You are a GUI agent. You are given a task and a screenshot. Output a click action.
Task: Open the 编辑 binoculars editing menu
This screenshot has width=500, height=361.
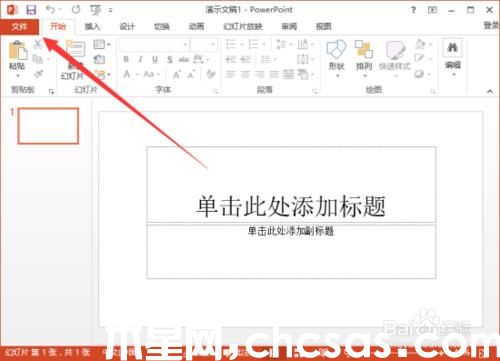(453, 57)
